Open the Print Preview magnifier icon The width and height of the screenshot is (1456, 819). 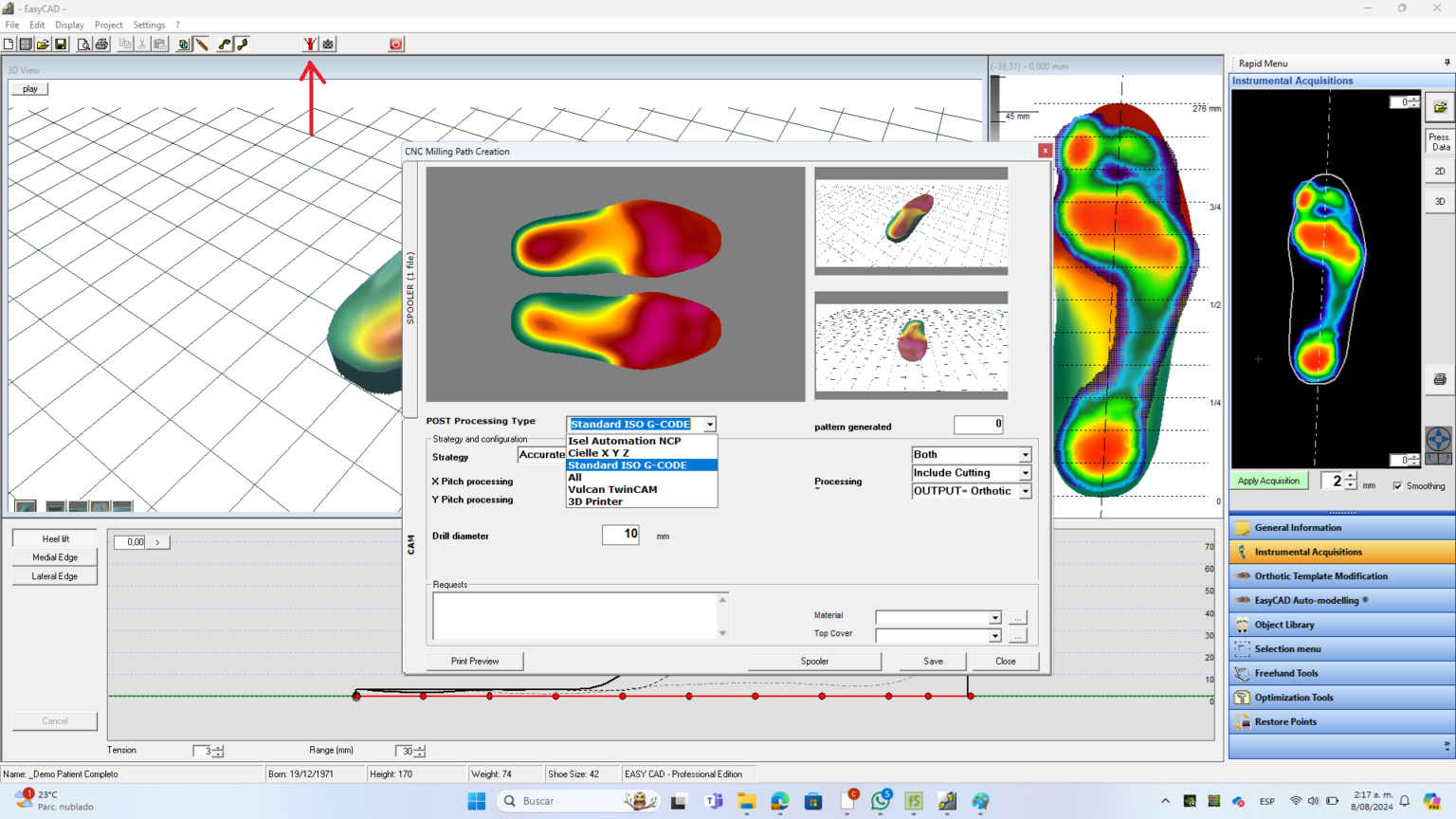[x=84, y=44]
